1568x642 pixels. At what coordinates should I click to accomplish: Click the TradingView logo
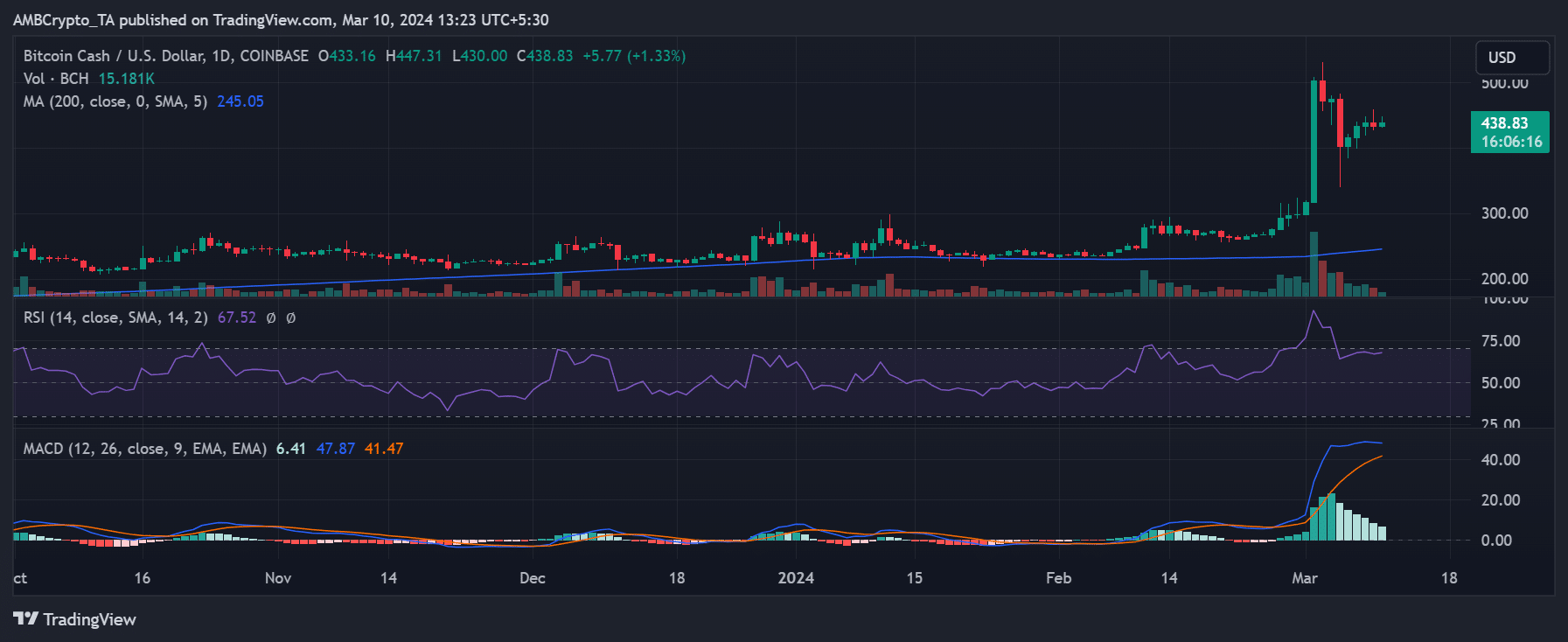coord(75,619)
